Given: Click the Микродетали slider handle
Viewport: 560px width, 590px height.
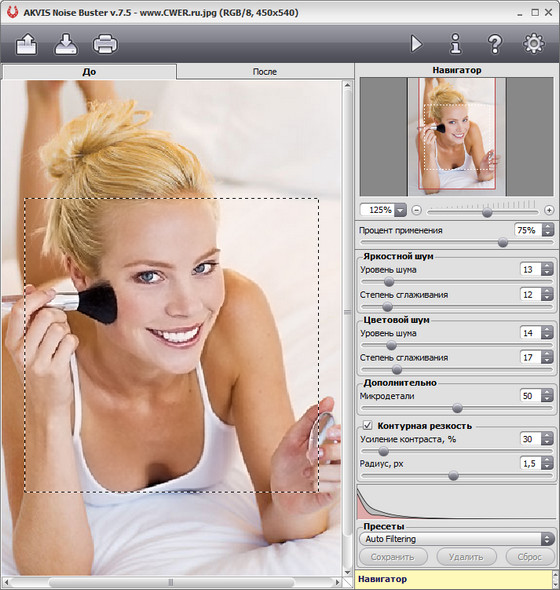Looking at the screenshot, I should (x=457, y=408).
